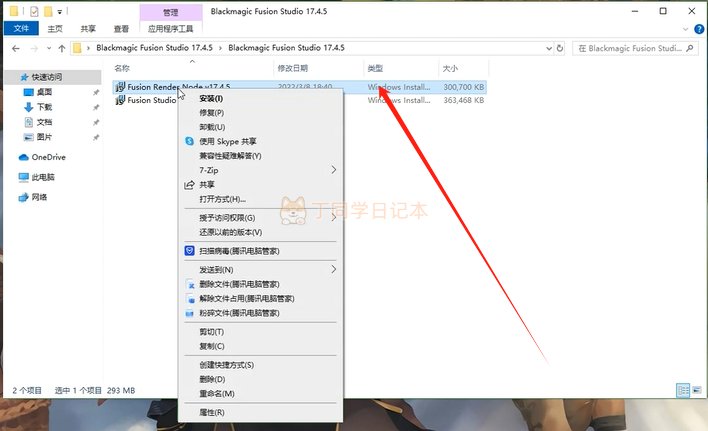Open recent locations dropdown arrow
Image resolution: width=708 pixels, height=431 pixels.
point(49,48)
